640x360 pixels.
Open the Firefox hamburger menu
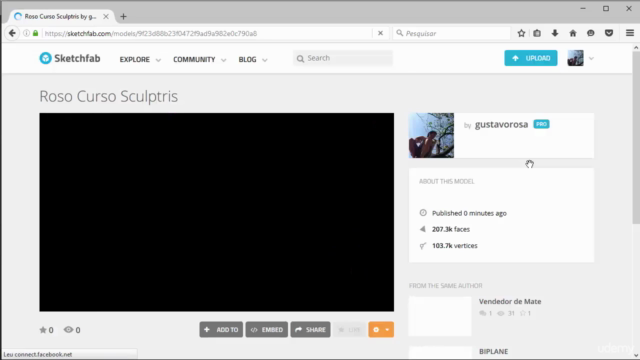pyautogui.click(x=630, y=33)
